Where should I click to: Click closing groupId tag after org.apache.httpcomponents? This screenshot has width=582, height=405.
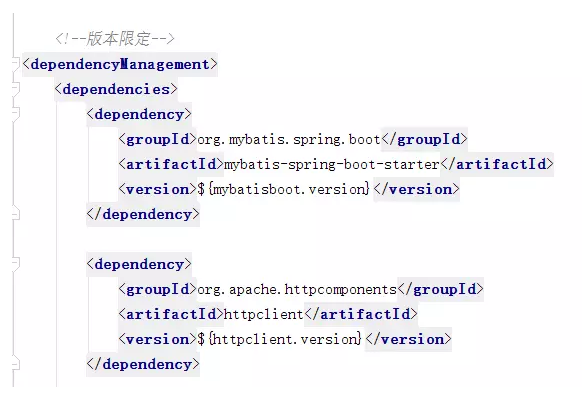(441, 289)
